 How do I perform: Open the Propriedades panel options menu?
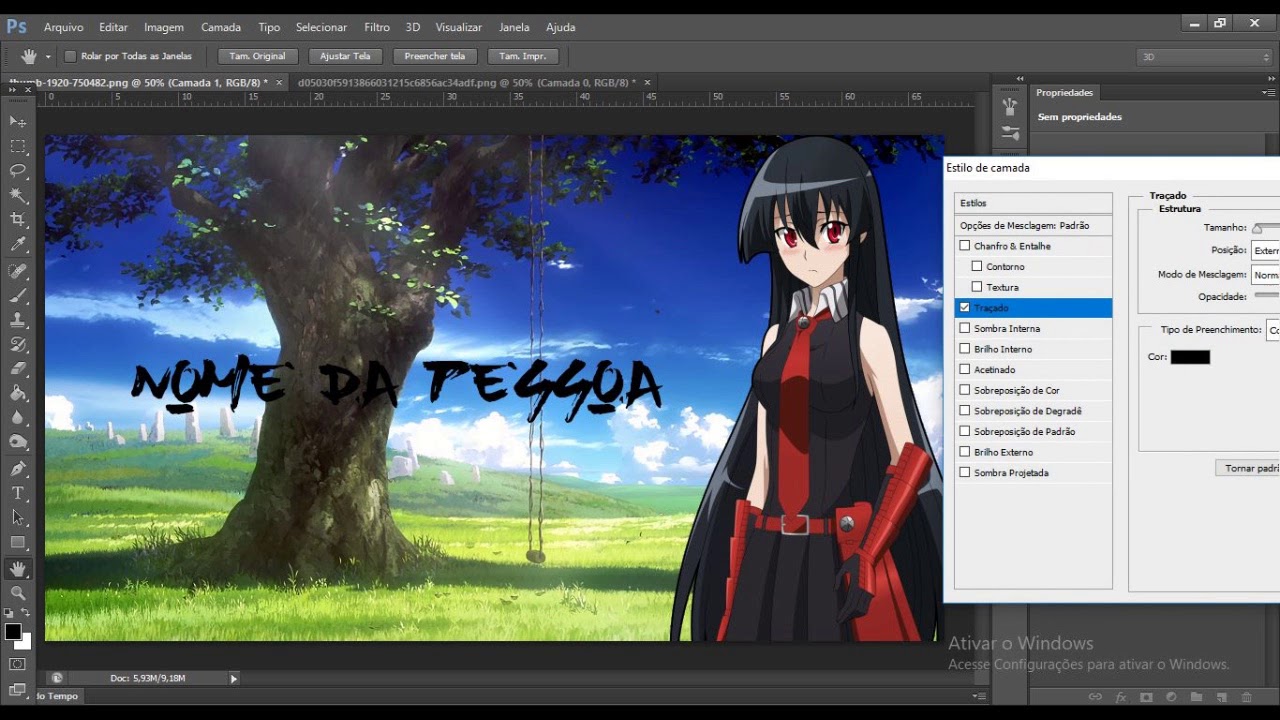pyautogui.click(x=1269, y=93)
